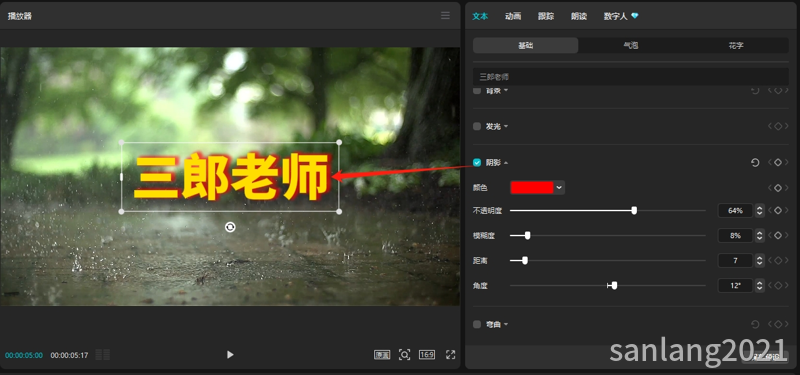This screenshot has width=800, height=375.
Task: Click the red shadow color swatch
Action: tap(532, 188)
